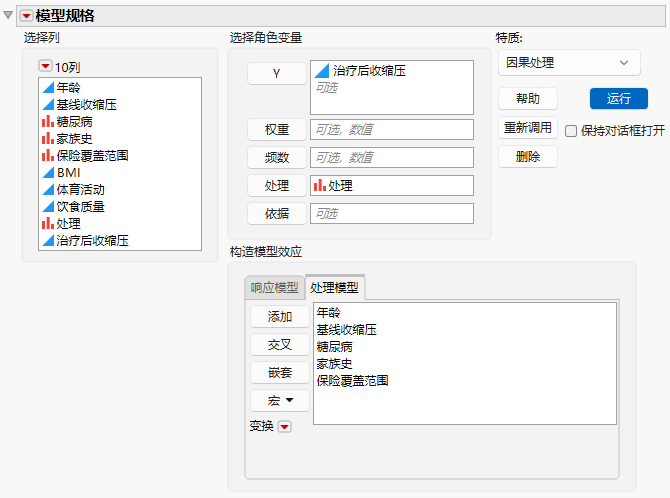Viewport: 670px width, 498px height.
Task: Click the Y role button
Action: tap(277, 74)
